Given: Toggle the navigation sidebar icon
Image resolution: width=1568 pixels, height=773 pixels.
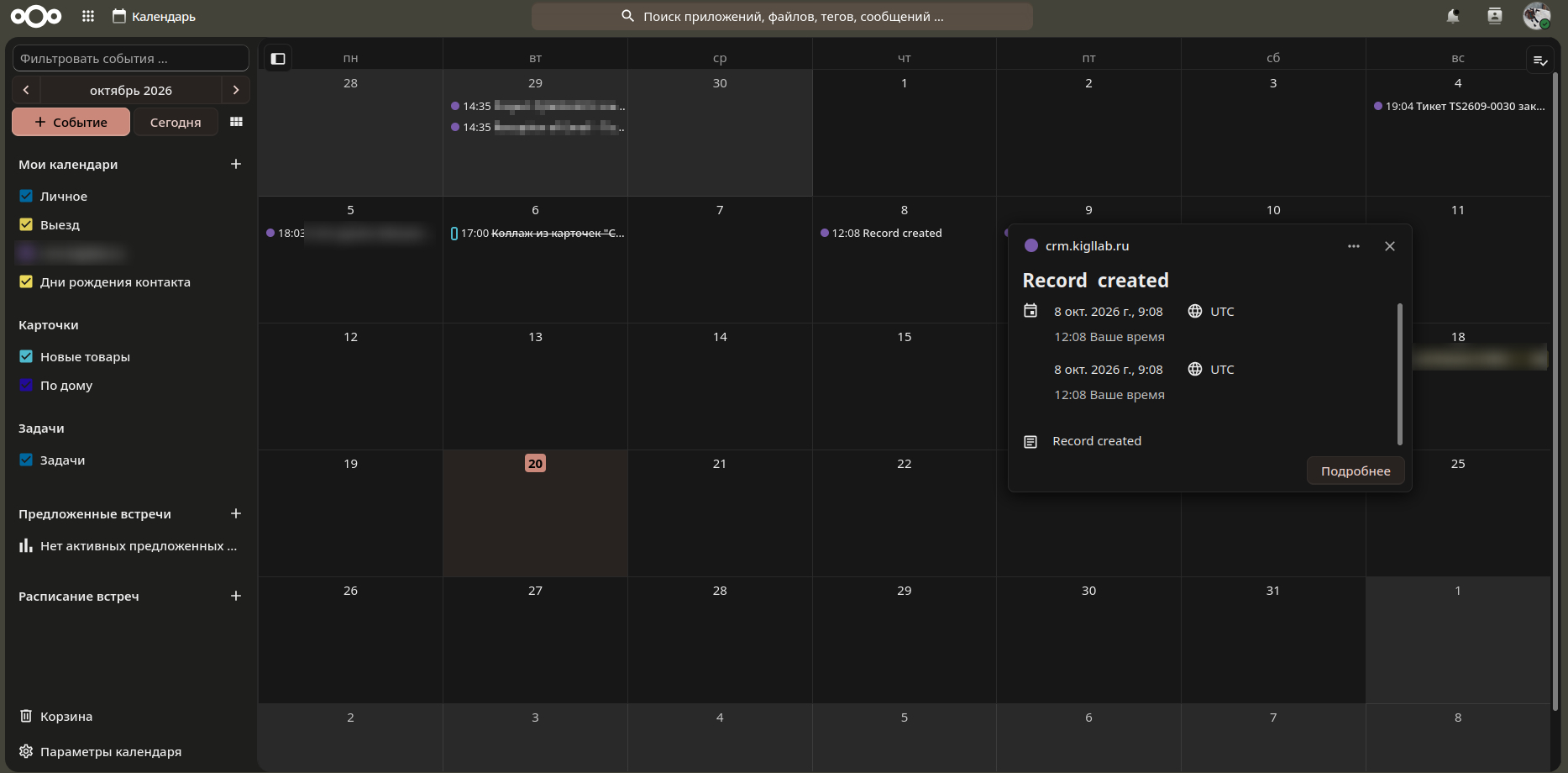Looking at the screenshot, I should 278,58.
